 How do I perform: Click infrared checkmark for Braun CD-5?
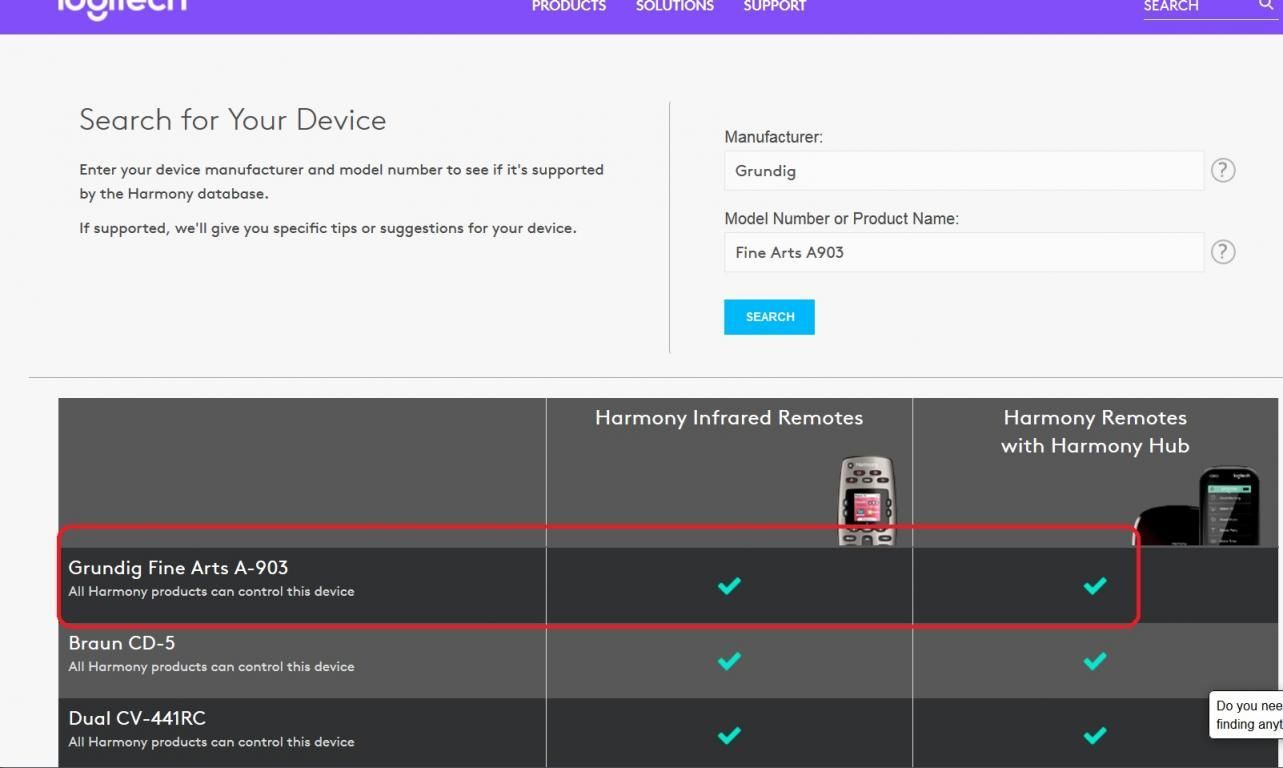coord(729,660)
